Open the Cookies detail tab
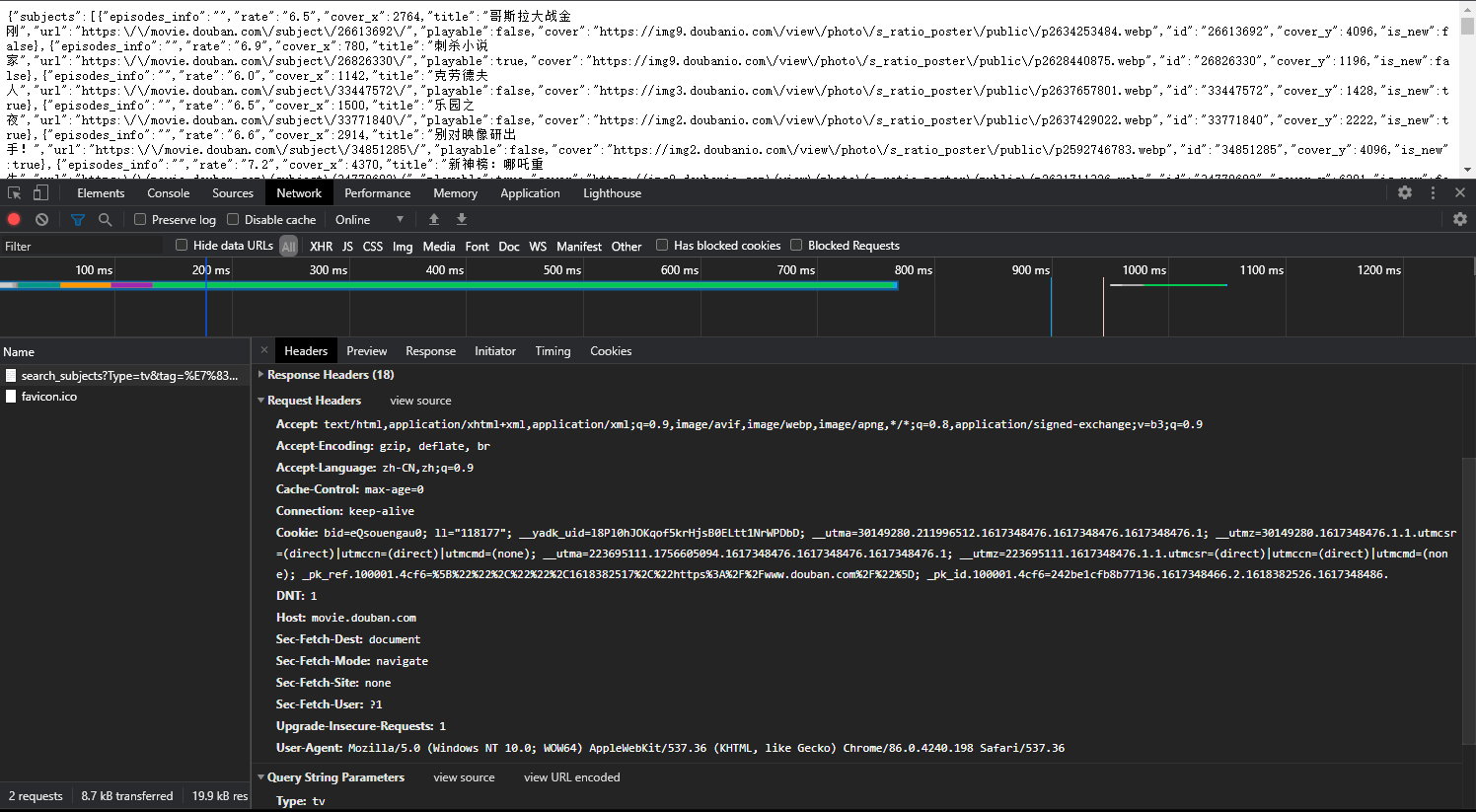 tap(611, 351)
